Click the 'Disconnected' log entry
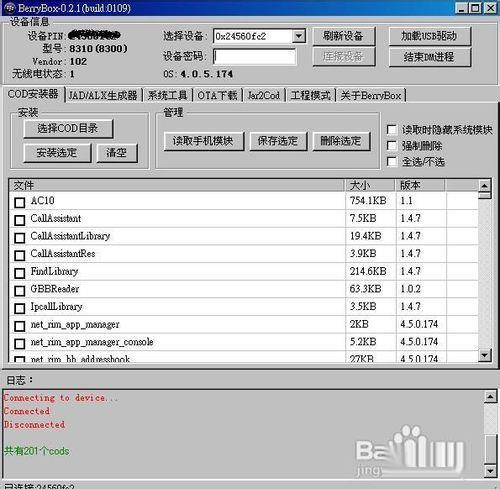500x489 pixels. tap(34, 424)
